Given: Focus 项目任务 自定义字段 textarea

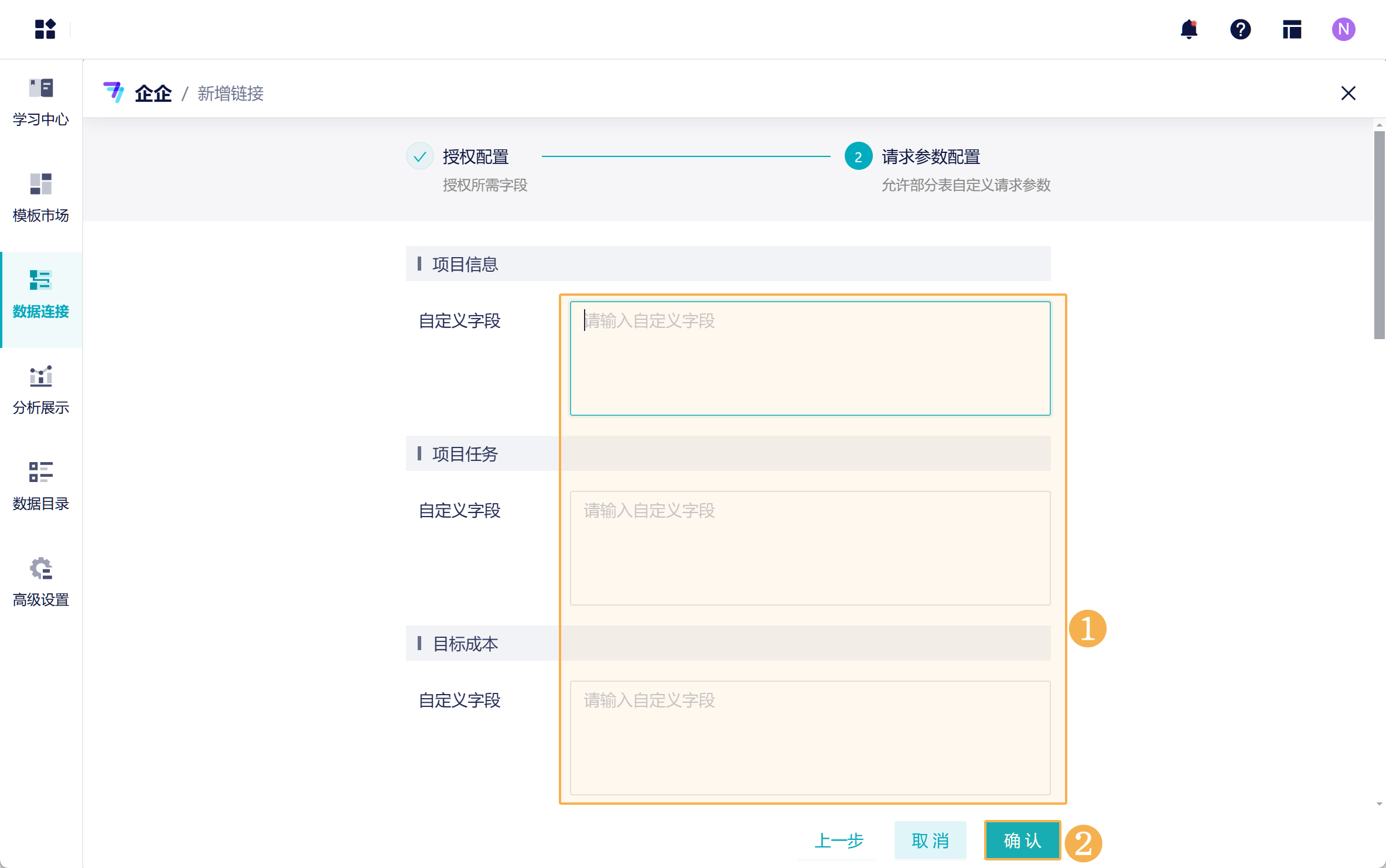Looking at the screenshot, I should point(810,548).
